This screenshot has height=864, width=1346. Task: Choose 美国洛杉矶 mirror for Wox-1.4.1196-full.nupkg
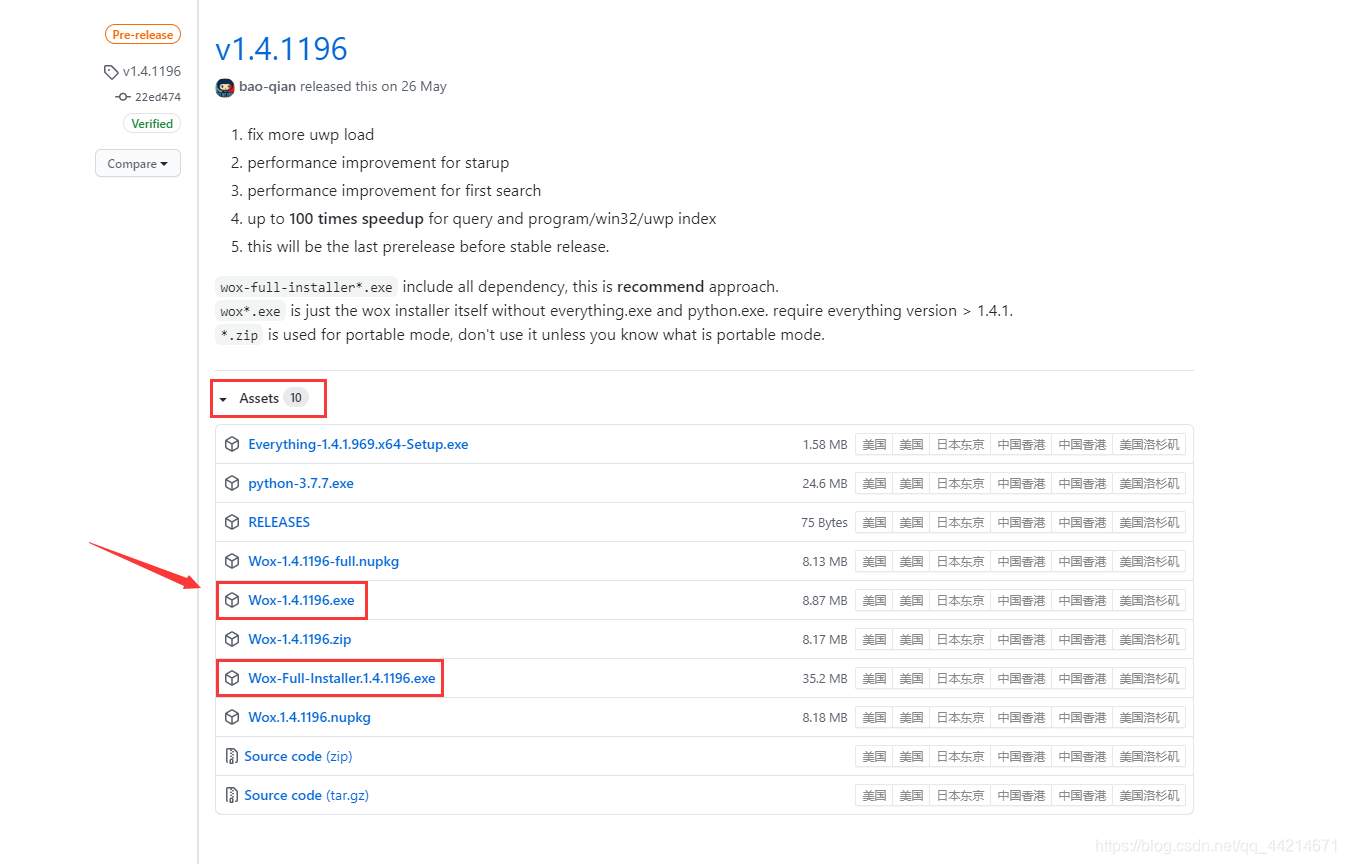coord(1149,561)
